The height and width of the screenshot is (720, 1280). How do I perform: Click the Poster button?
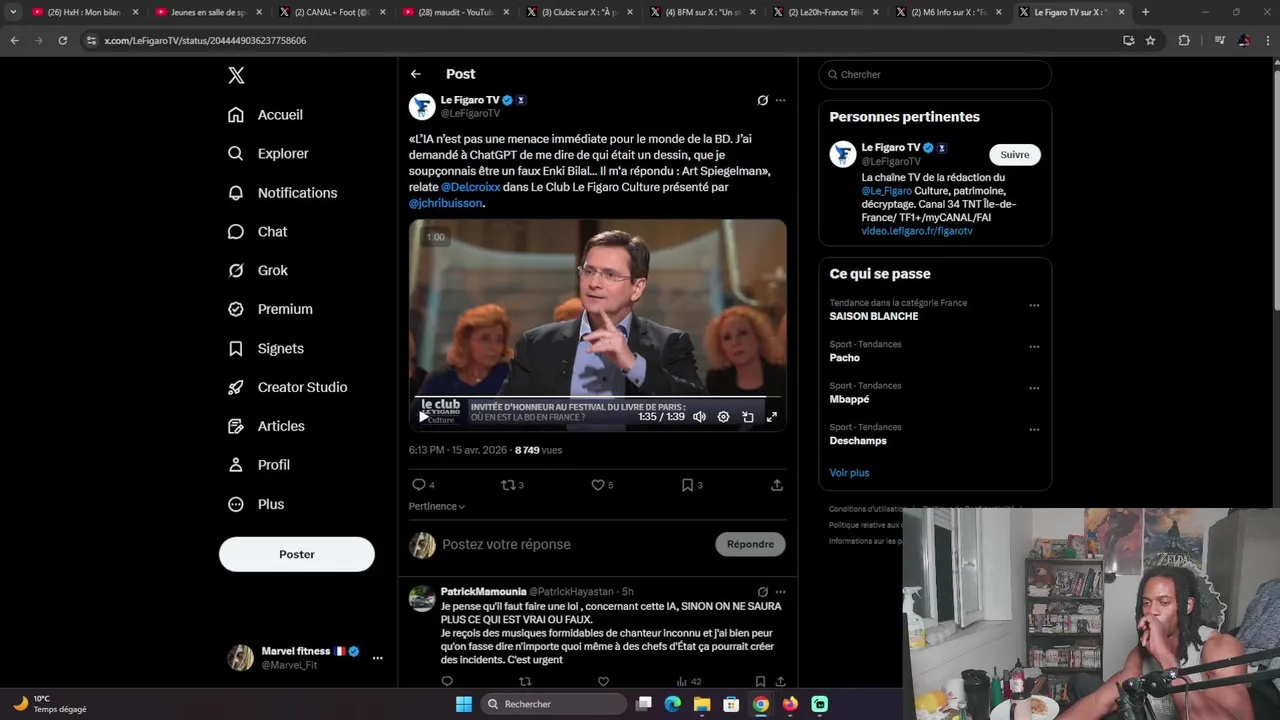297,554
